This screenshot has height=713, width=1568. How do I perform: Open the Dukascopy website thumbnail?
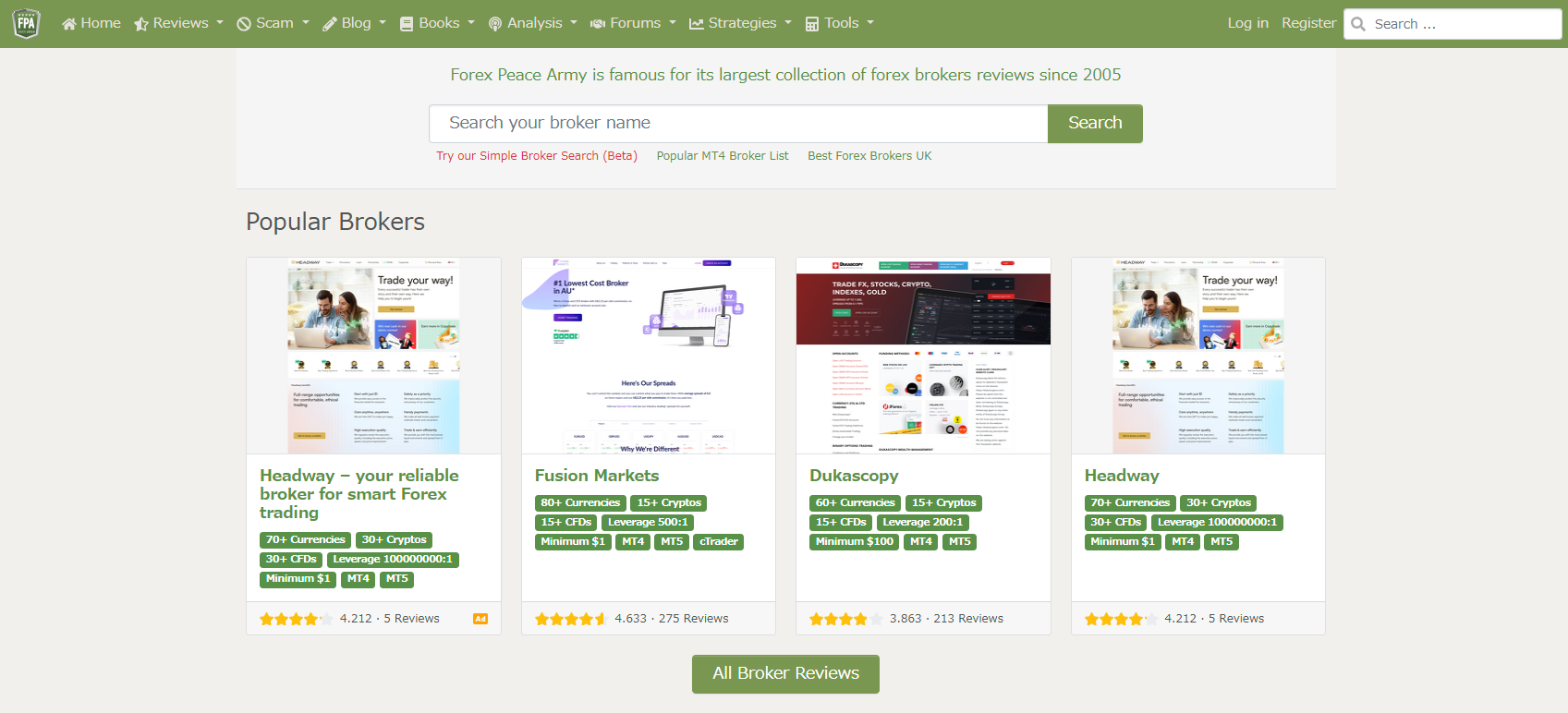923,356
